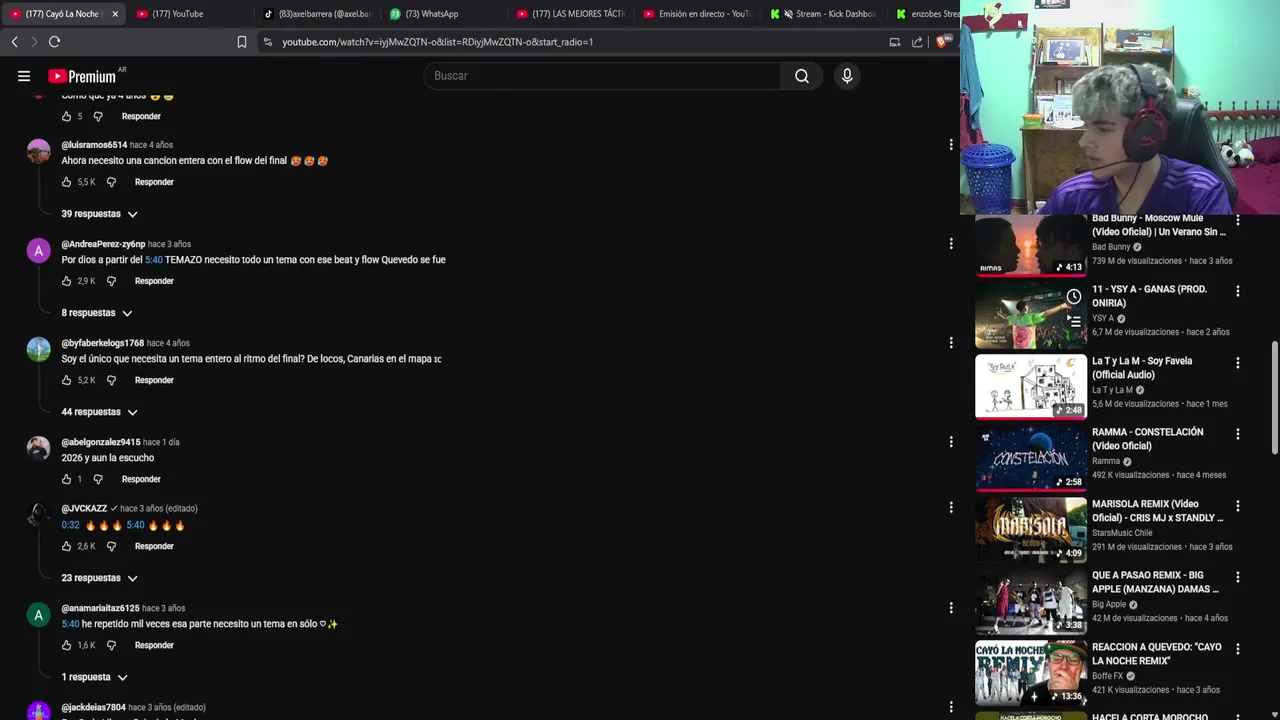The height and width of the screenshot is (720, 1280).
Task: Jump to 5:40 timestamp in anamariaitaz6125 comment
Action: point(70,624)
